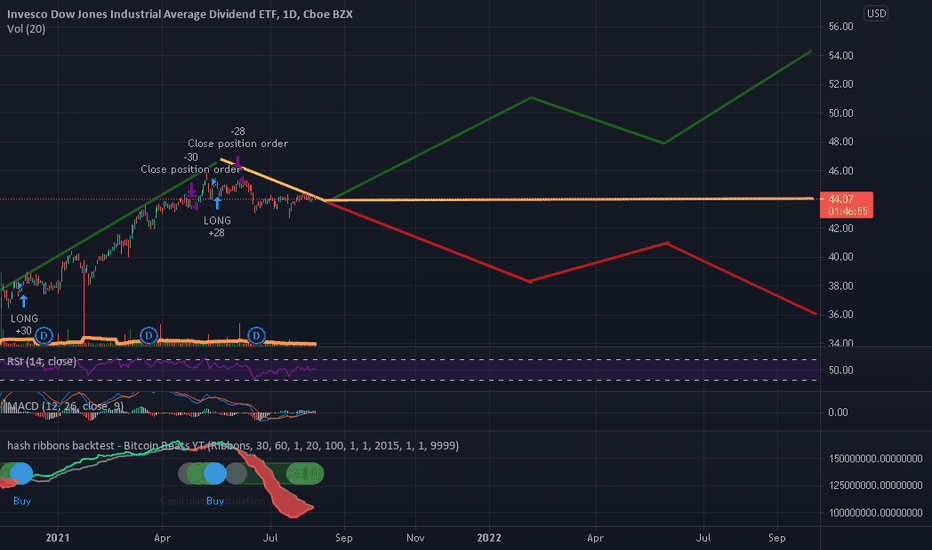Click the Apr label right of 2021

click(162, 538)
